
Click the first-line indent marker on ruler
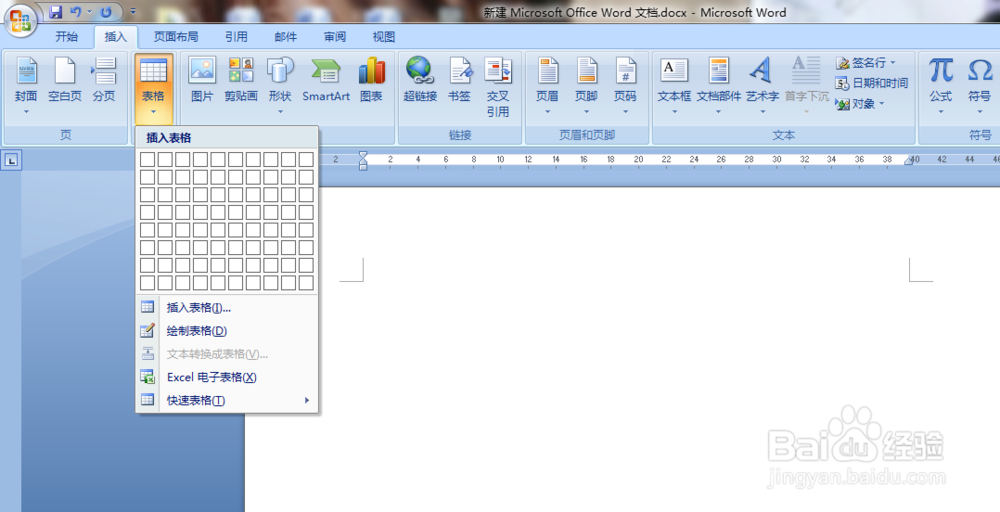(x=363, y=155)
